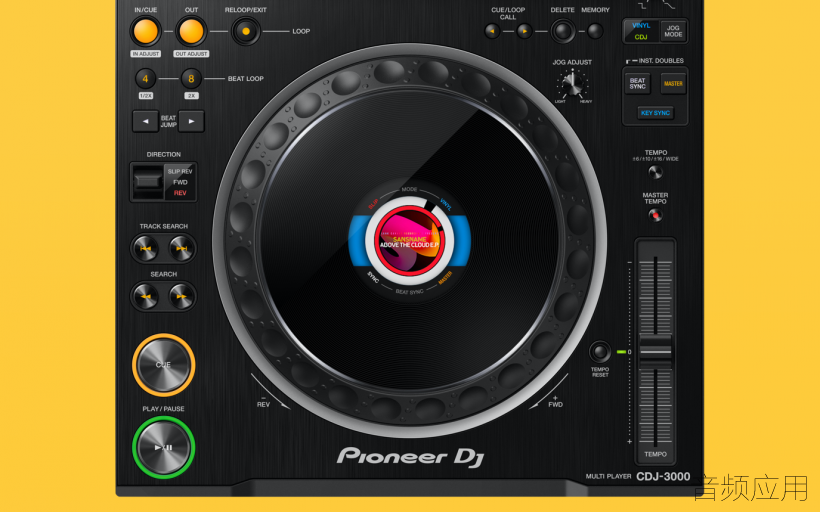Click the beat jump left arrow

(x=145, y=121)
